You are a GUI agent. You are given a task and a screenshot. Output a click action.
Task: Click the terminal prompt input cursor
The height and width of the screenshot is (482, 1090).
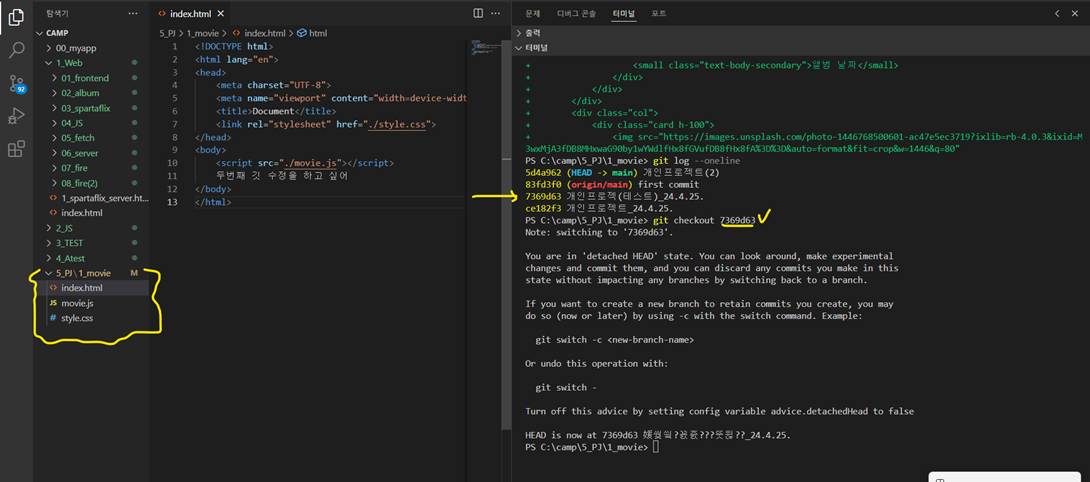pyautogui.click(x=656, y=447)
